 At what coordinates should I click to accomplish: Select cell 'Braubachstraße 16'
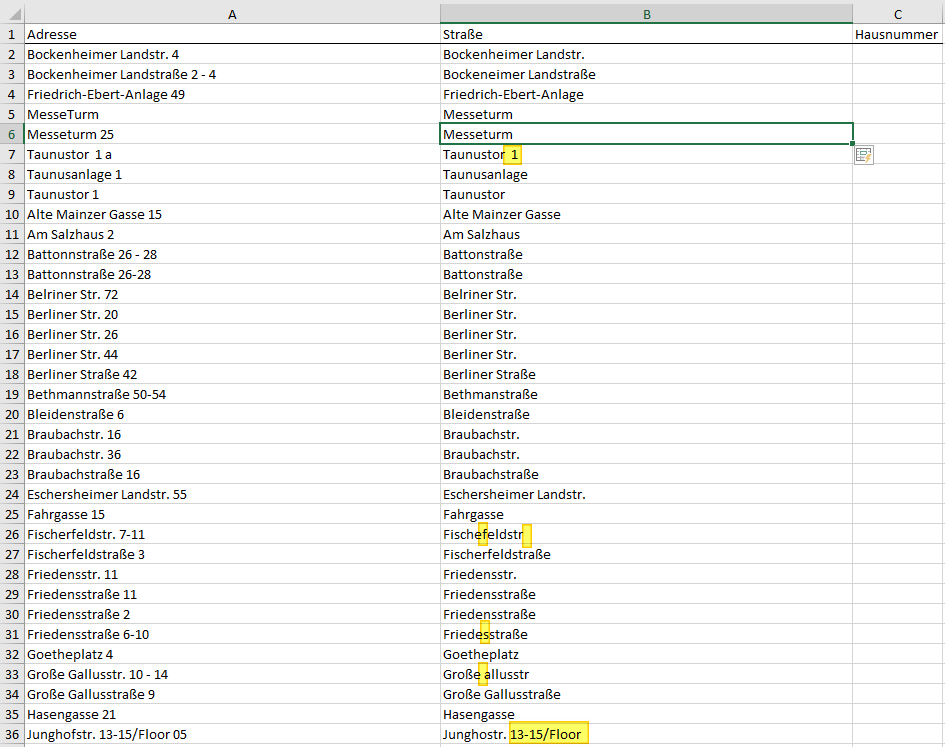pos(232,474)
